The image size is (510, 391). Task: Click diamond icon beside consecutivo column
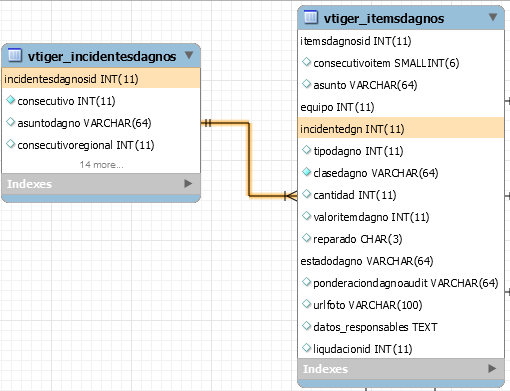[11, 100]
